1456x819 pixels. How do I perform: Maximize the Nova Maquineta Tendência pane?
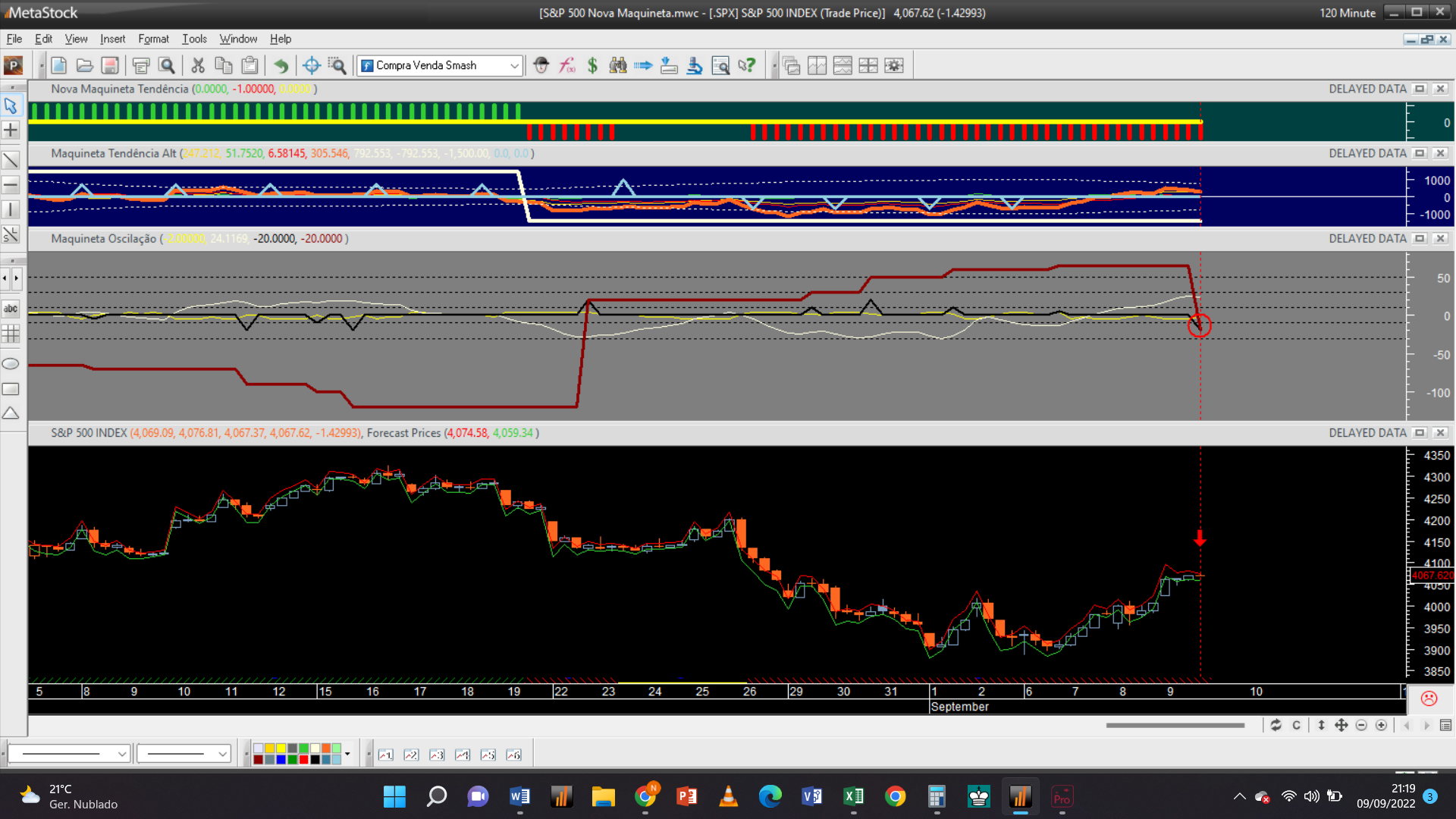(x=1420, y=89)
